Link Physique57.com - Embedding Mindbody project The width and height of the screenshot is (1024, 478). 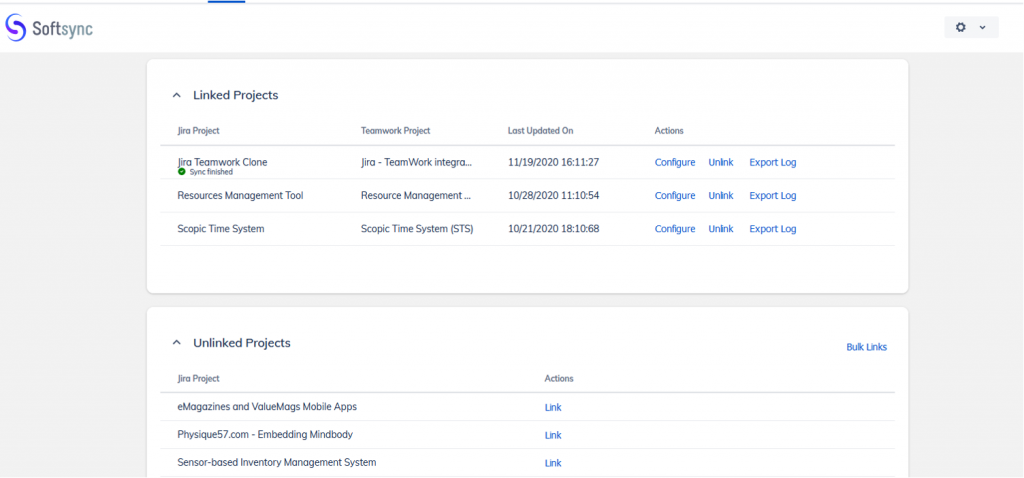coord(553,435)
